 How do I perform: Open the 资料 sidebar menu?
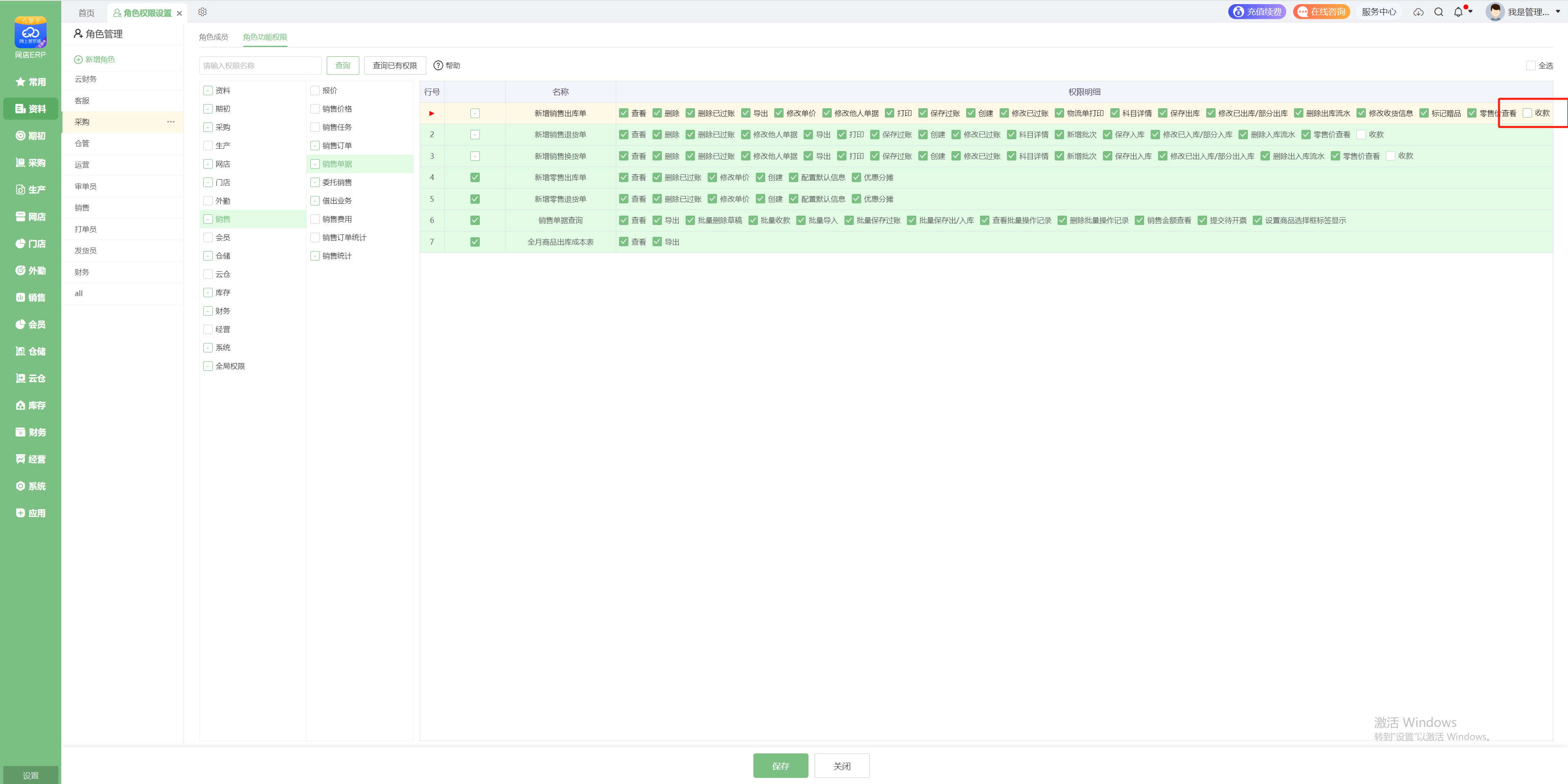tap(31, 109)
